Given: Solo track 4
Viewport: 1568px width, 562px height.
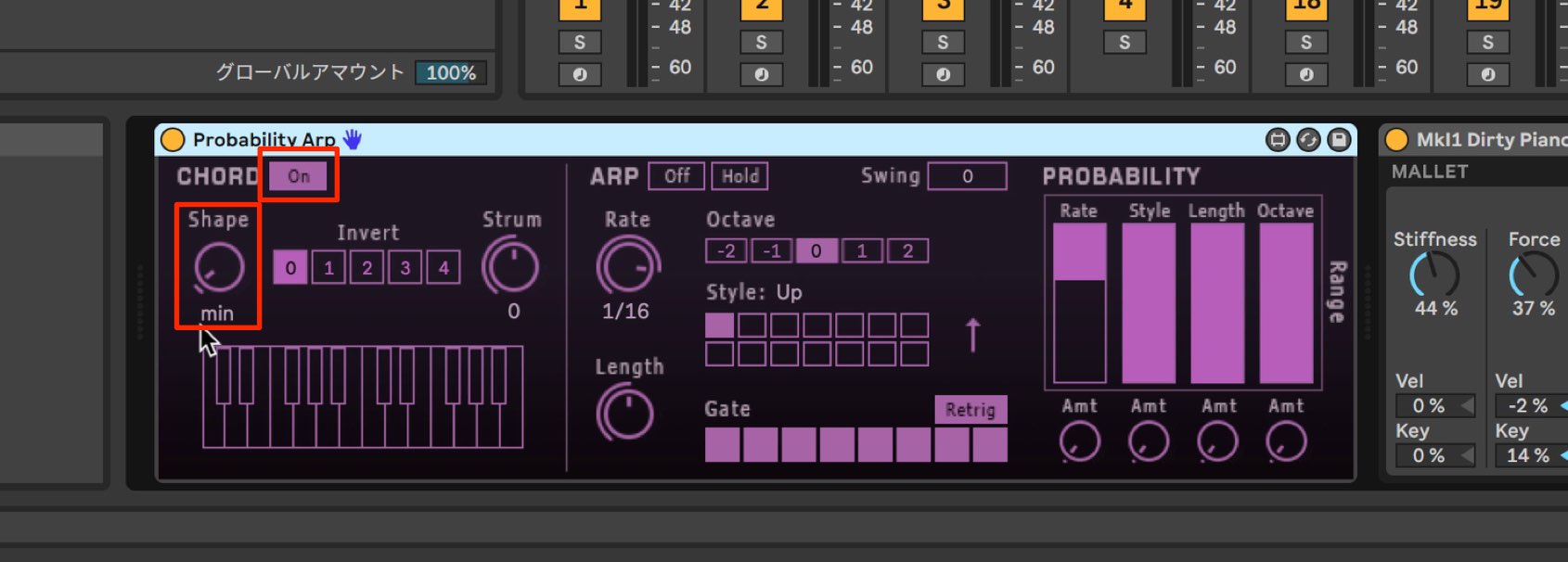Looking at the screenshot, I should point(1125,42).
